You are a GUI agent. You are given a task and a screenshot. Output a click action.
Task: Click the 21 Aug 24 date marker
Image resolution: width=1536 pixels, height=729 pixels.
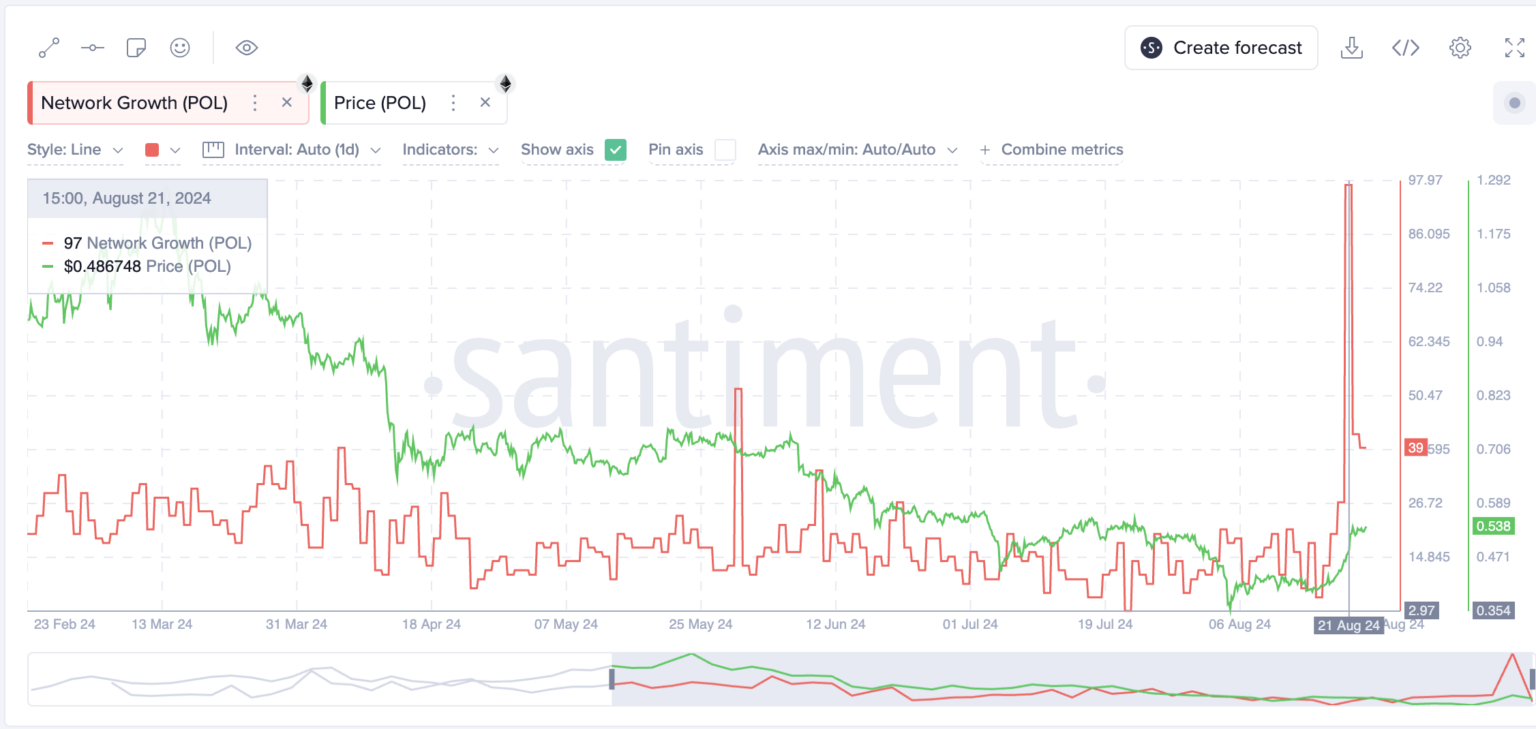[1349, 625]
